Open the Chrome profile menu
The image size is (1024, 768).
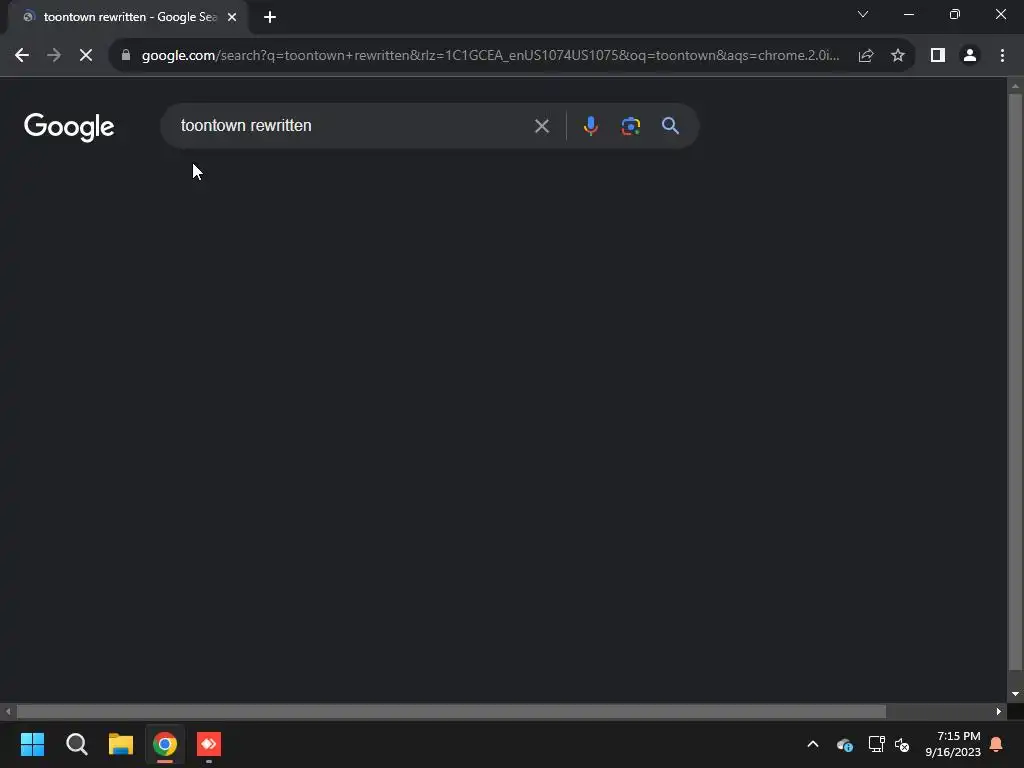(x=970, y=56)
